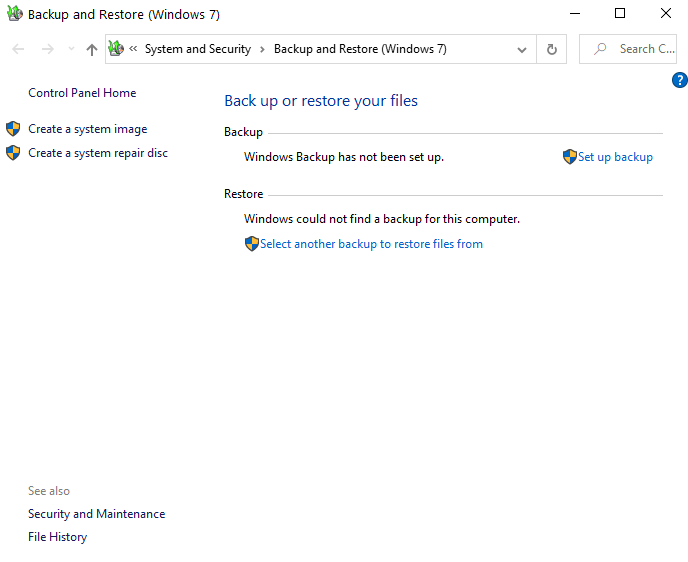Click the Forward navigation arrow
The image size is (688, 562).
[x=47, y=49]
